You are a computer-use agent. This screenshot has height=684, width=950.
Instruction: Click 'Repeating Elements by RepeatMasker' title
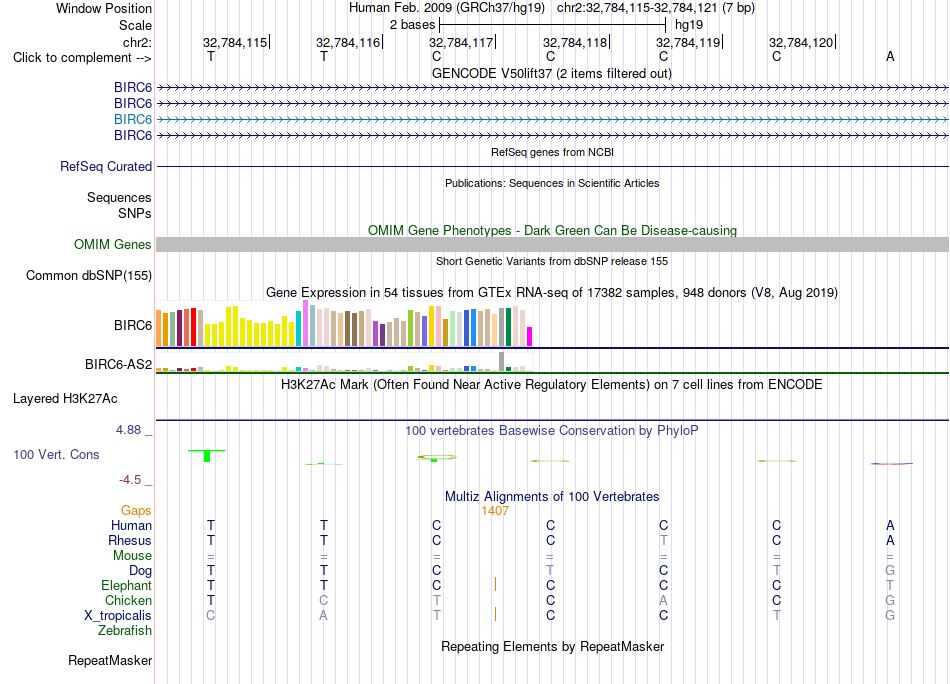552,646
